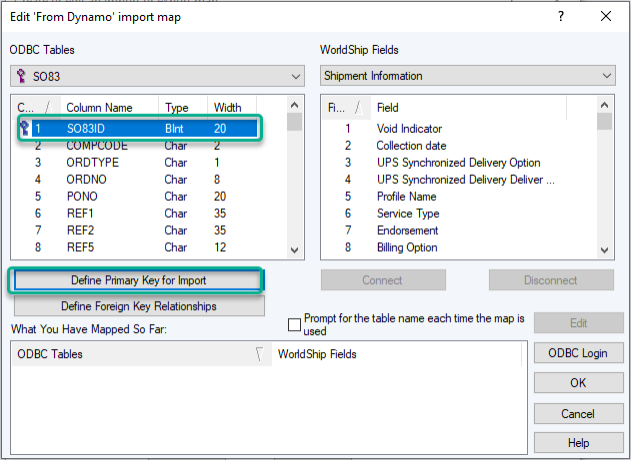The height and width of the screenshot is (460, 631).
Task: Click the greyed-out Disconnect button
Action: 551,280
